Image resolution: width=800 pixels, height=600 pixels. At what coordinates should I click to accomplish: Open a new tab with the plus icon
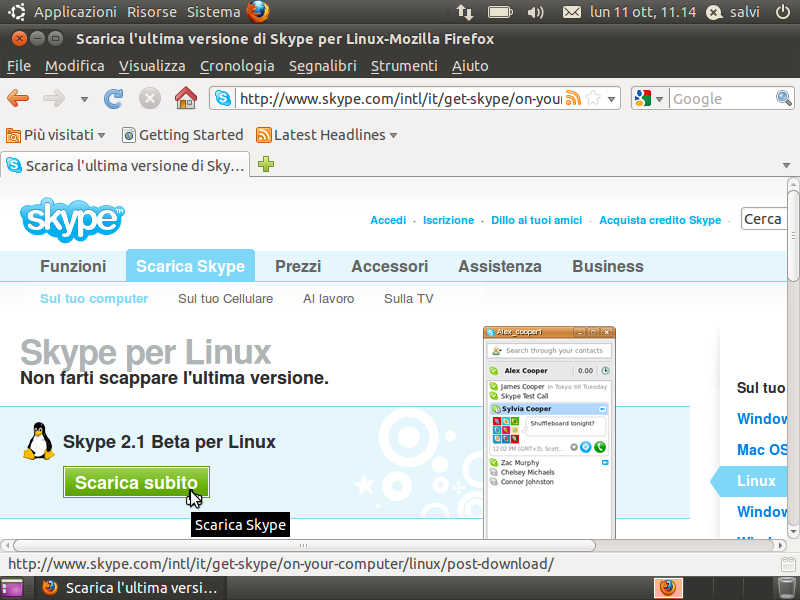point(266,164)
